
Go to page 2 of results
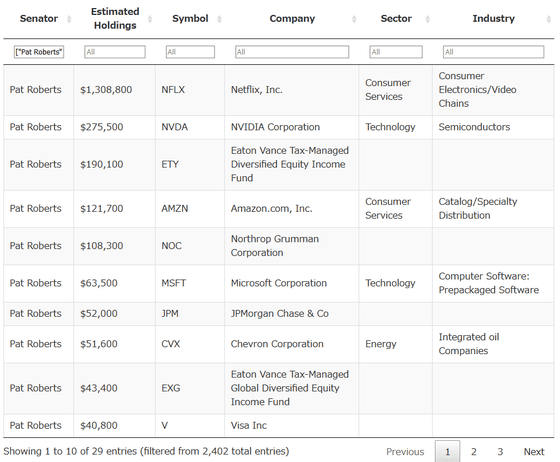click(474, 452)
